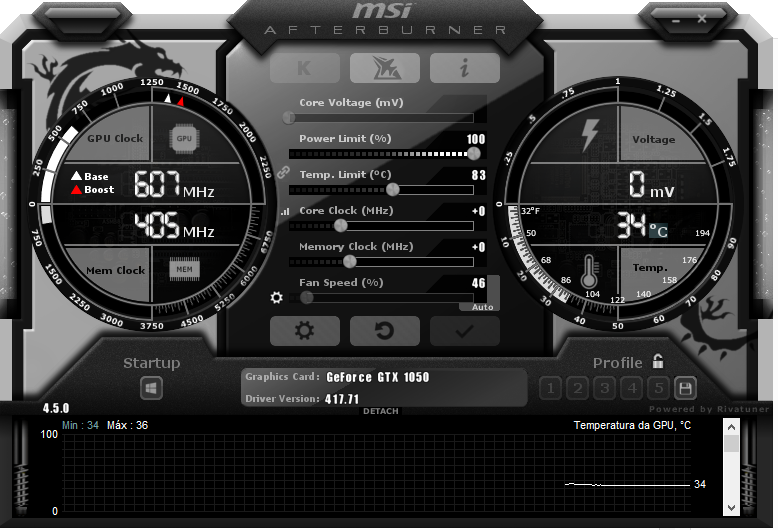Reset settings with the circular arrow button
This screenshot has height=530, width=778.
385,331
